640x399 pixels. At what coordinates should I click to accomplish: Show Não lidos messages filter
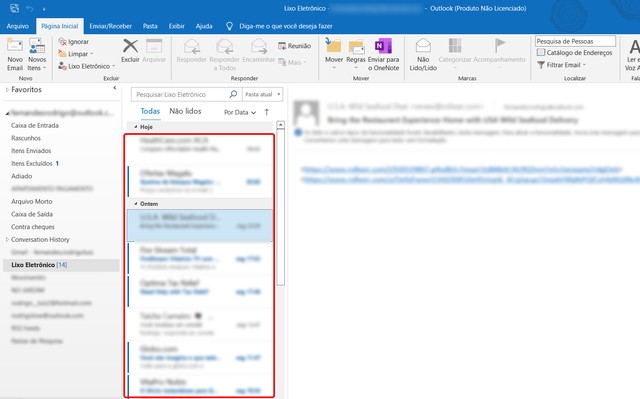pos(185,111)
